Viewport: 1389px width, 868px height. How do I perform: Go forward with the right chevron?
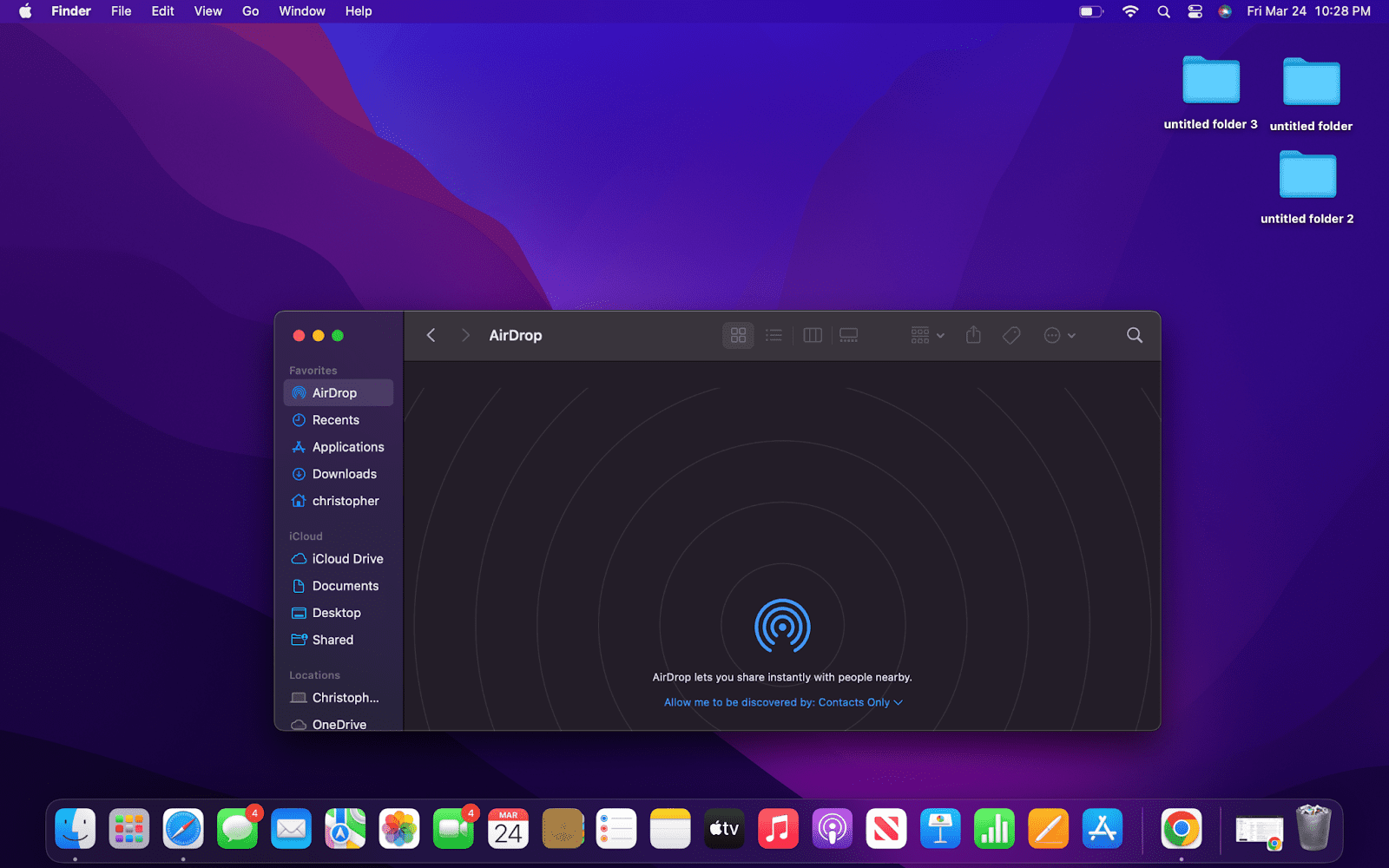(x=465, y=335)
